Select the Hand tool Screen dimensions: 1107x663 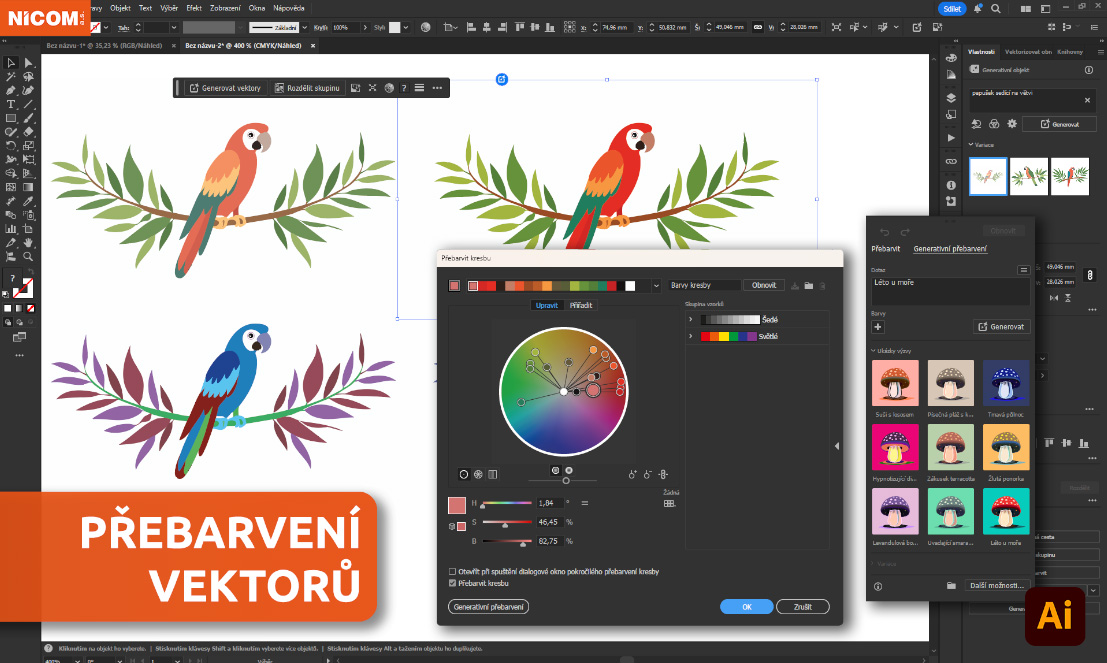tap(28, 243)
